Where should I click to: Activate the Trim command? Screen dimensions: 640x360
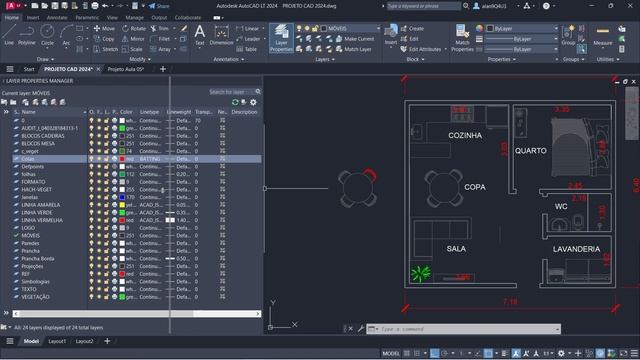coord(159,29)
